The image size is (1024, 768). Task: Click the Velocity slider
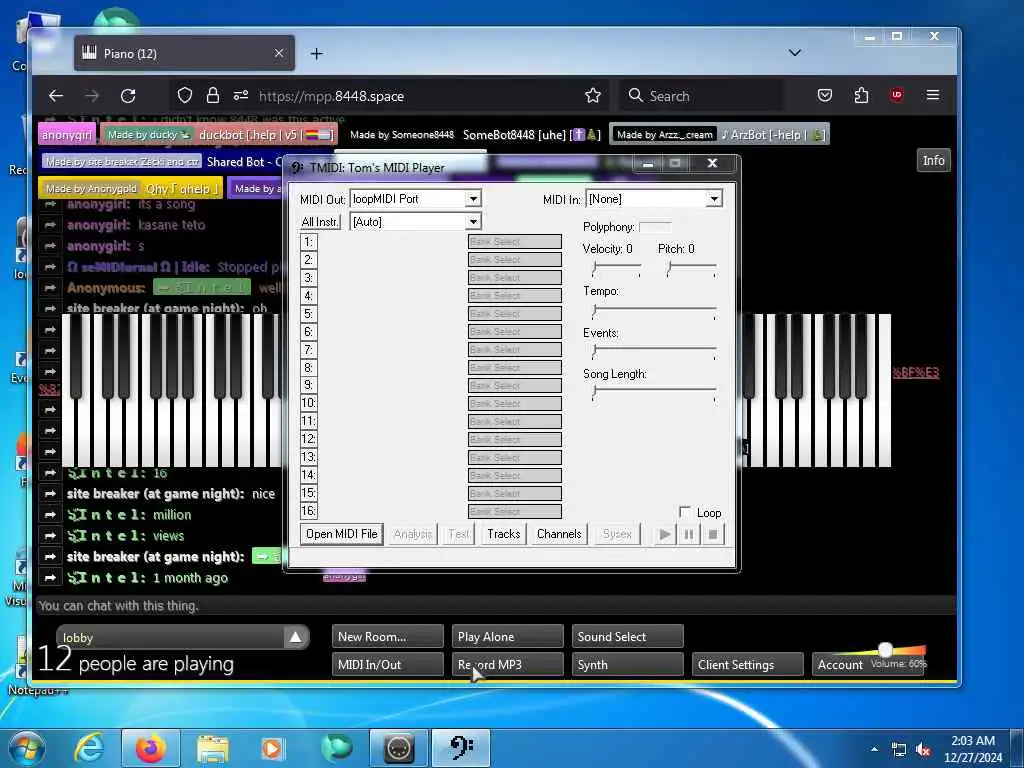(x=616, y=268)
